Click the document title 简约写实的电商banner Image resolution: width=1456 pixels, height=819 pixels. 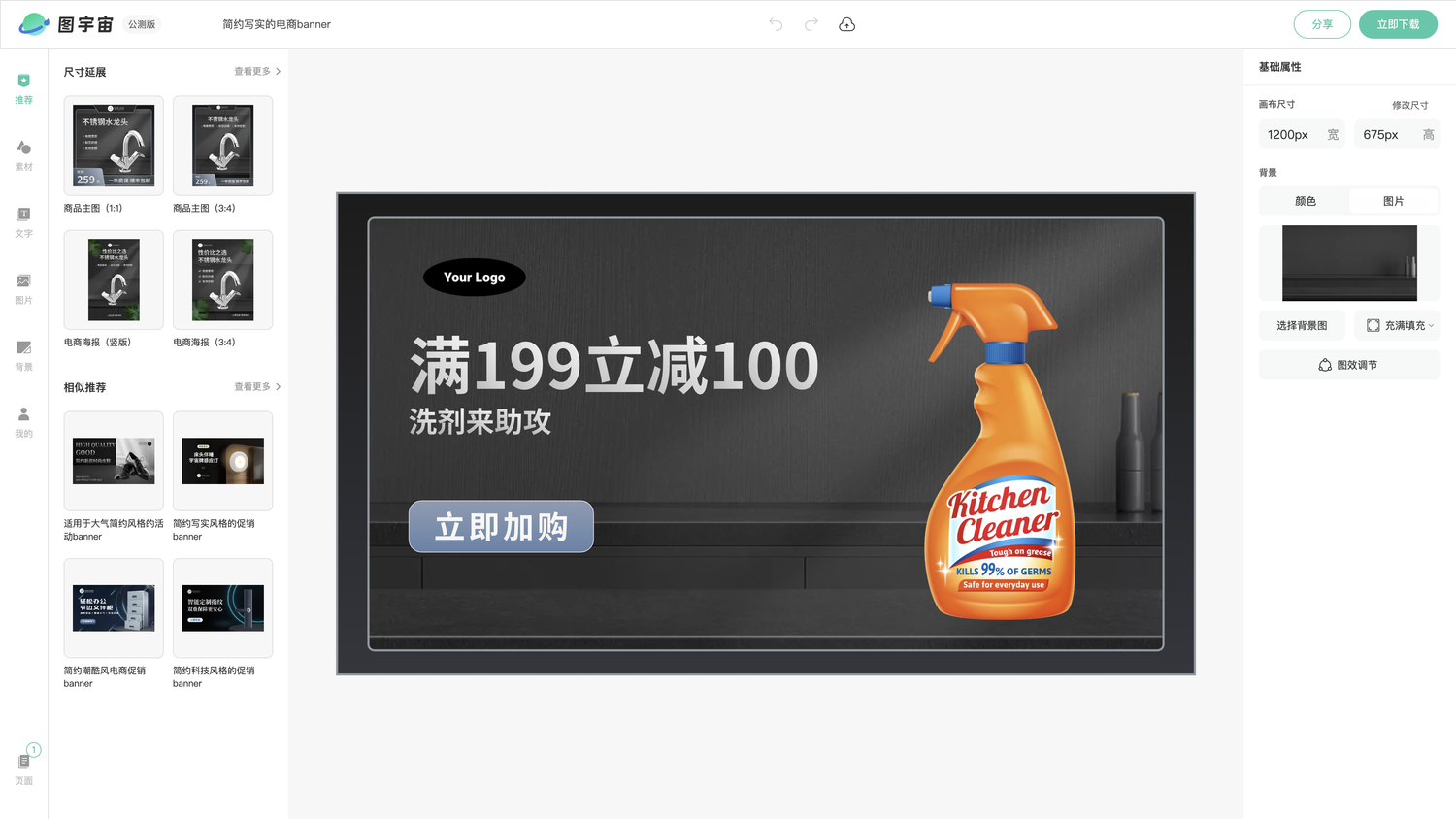pyautogui.click(x=277, y=24)
